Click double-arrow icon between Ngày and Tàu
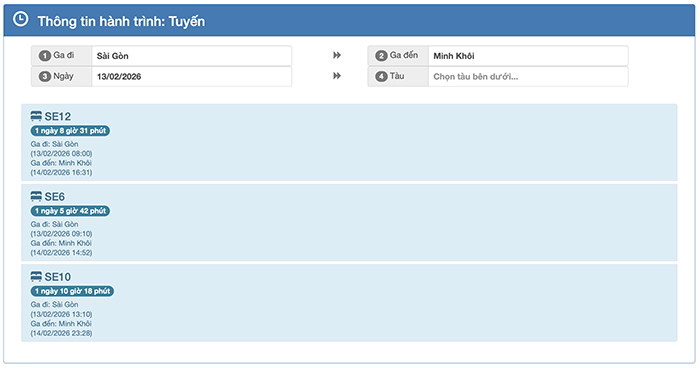This screenshot has height=368, width=700. tap(337, 76)
